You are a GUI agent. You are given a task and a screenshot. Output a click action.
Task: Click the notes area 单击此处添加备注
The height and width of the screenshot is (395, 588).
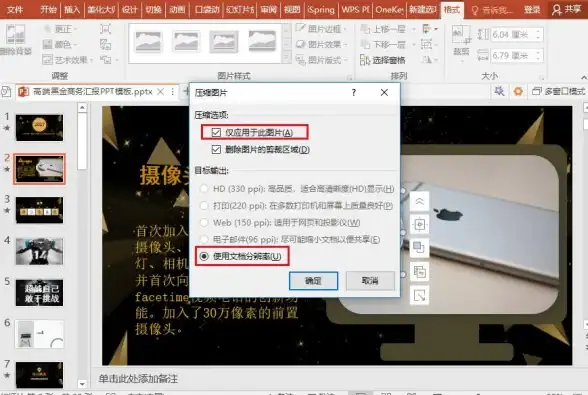tap(138, 378)
